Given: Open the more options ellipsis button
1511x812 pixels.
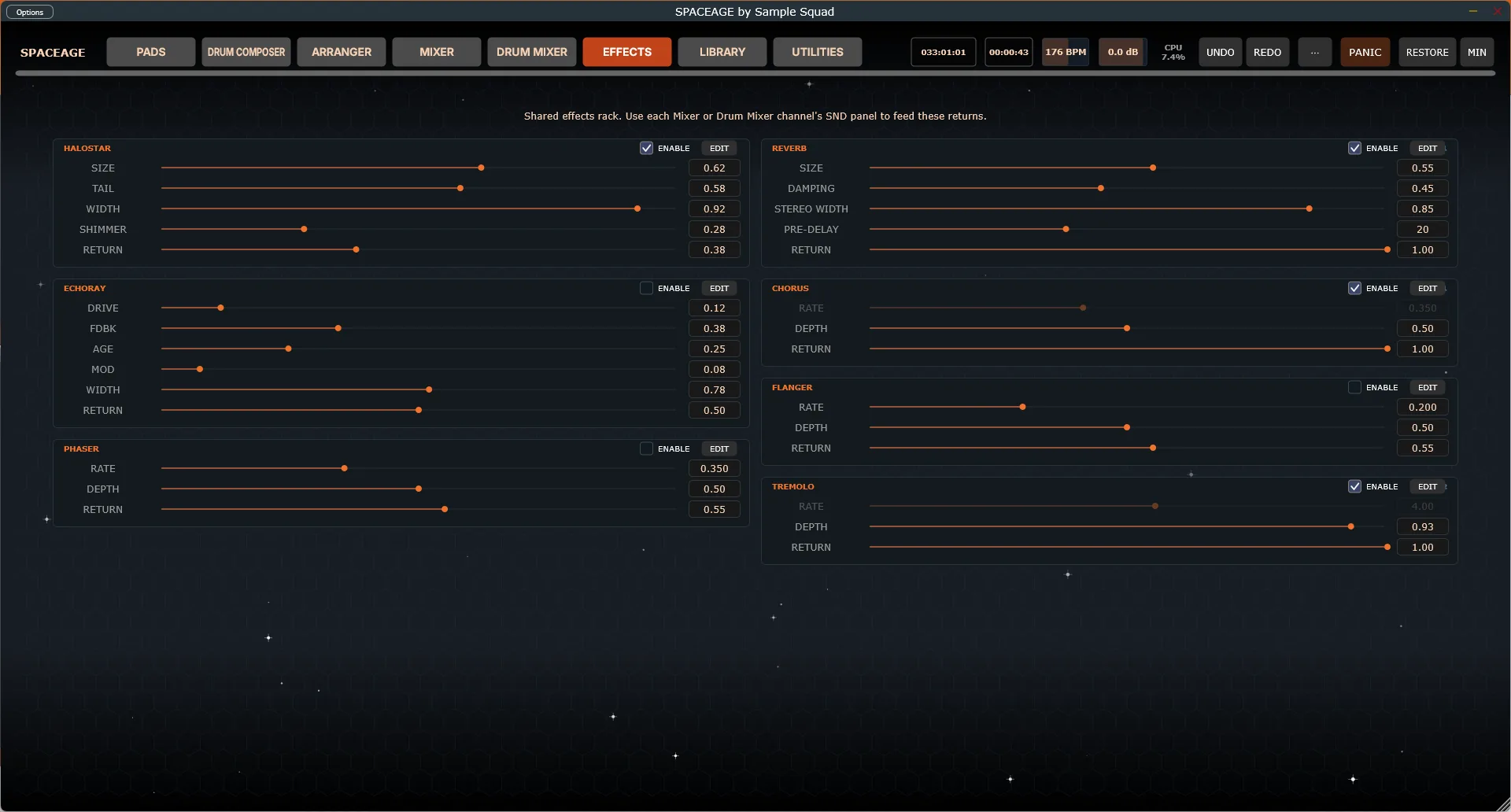Looking at the screenshot, I should pos(1315,52).
